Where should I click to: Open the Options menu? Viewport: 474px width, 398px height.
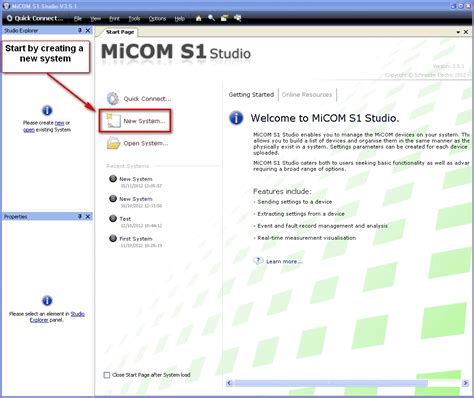[157, 19]
